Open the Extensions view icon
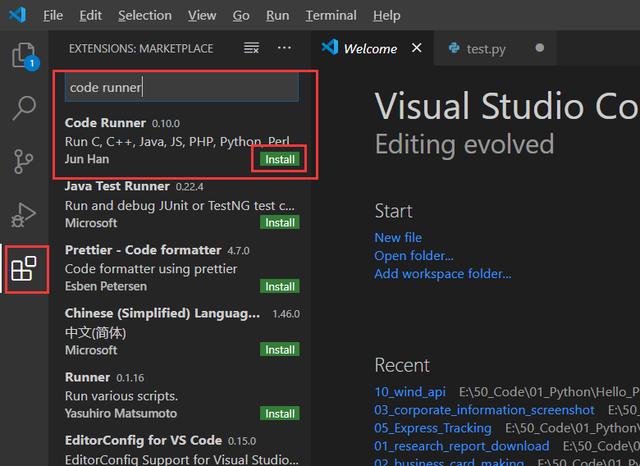This screenshot has height=466, width=640. [x=24, y=269]
